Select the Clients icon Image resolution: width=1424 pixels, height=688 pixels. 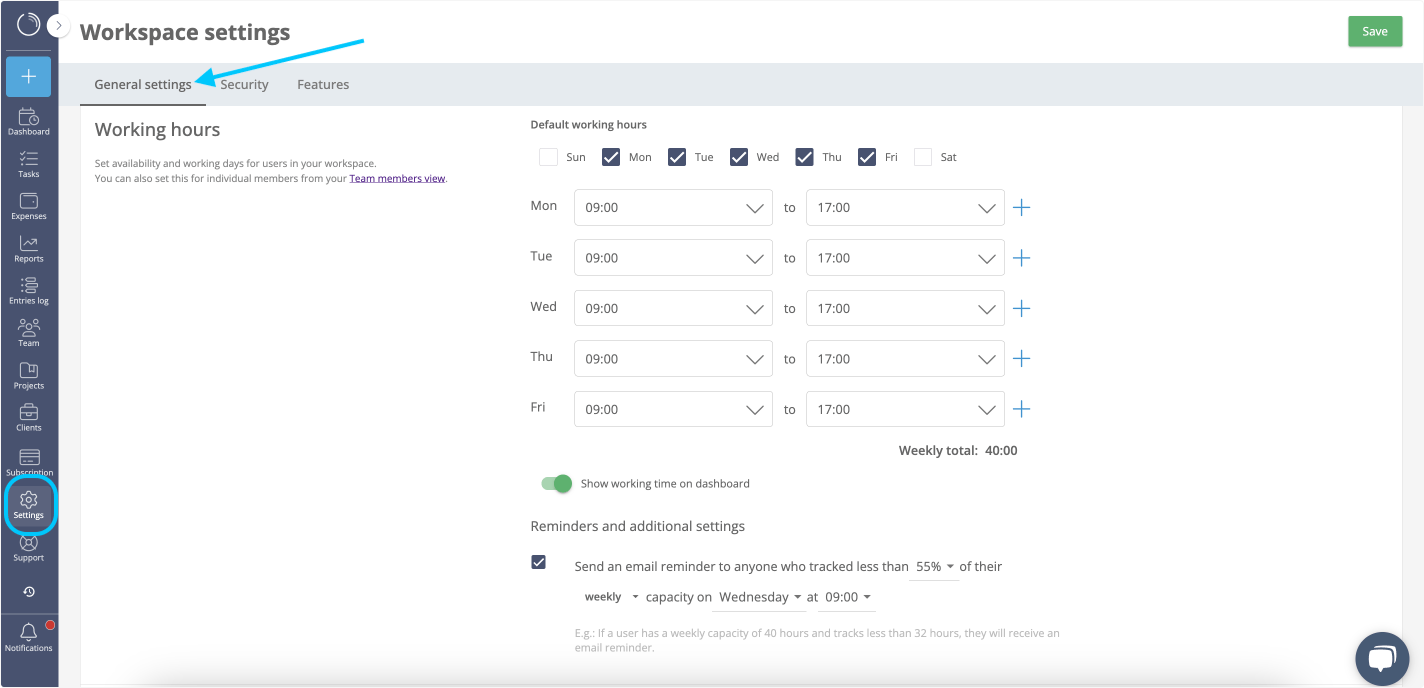tap(28, 416)
